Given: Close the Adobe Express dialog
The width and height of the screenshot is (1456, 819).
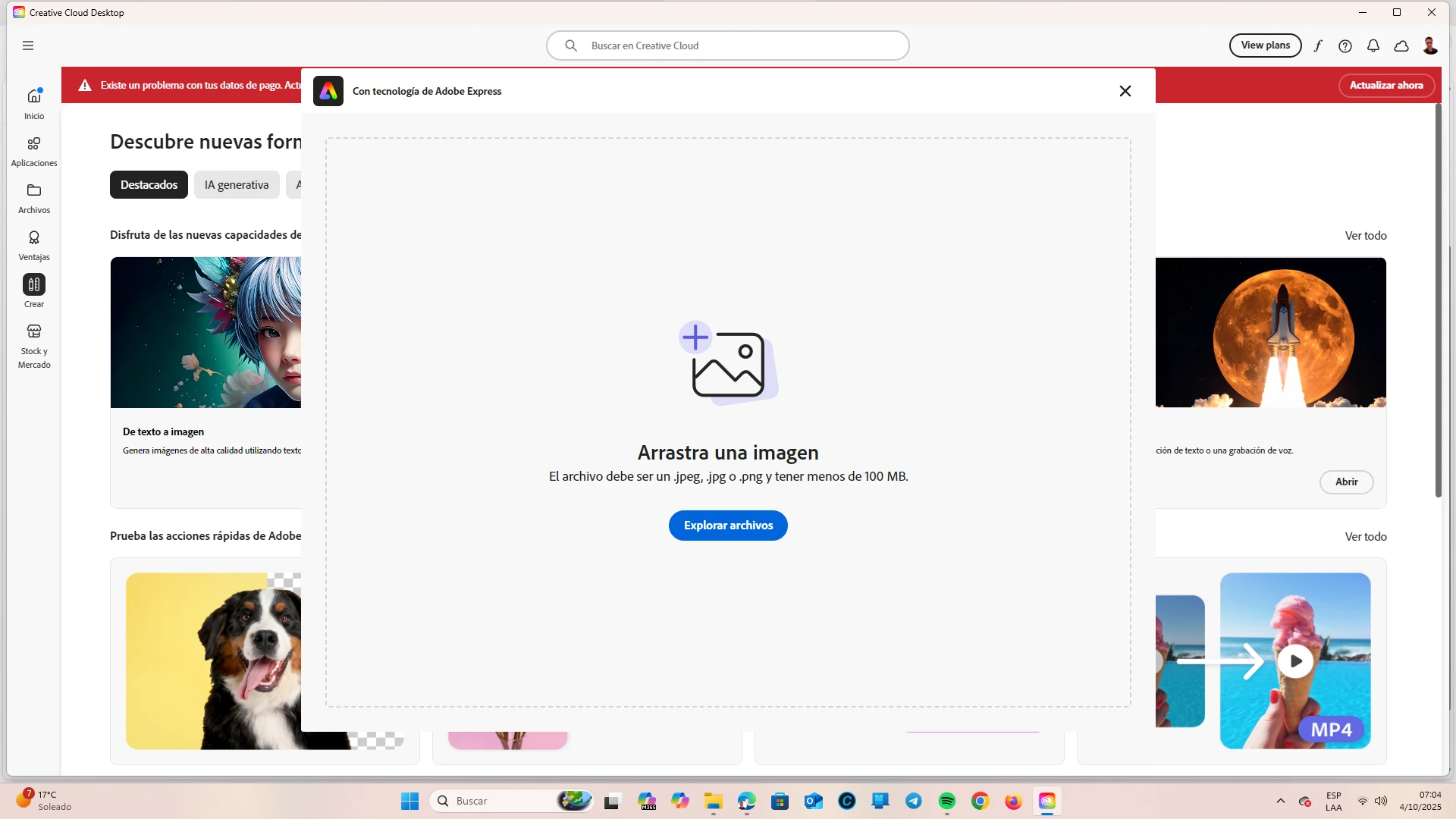Looking at the screenshot, I should tap(1125, 91).
